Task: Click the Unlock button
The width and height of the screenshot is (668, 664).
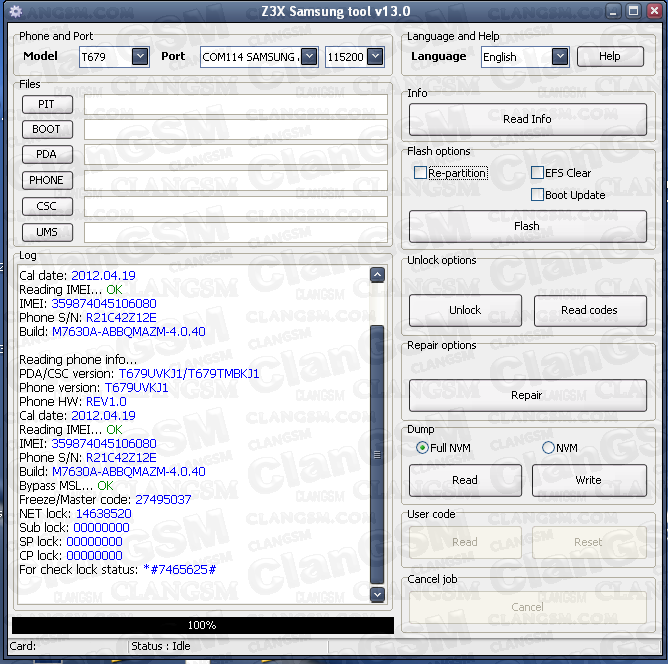Action: pos(465,310)
